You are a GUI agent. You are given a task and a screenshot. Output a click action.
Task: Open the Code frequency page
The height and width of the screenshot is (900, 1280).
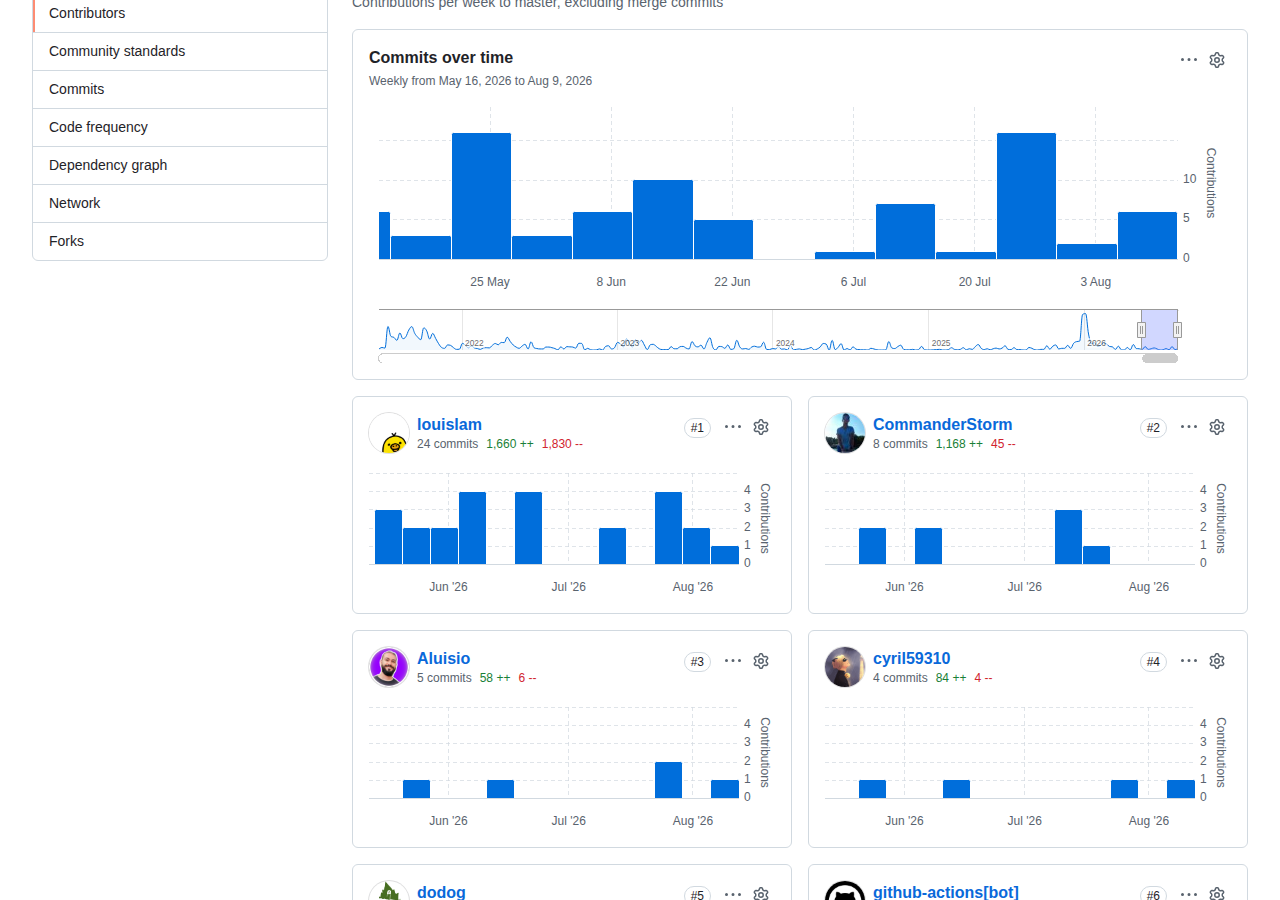pyautogui.click(x=180, y=127)
